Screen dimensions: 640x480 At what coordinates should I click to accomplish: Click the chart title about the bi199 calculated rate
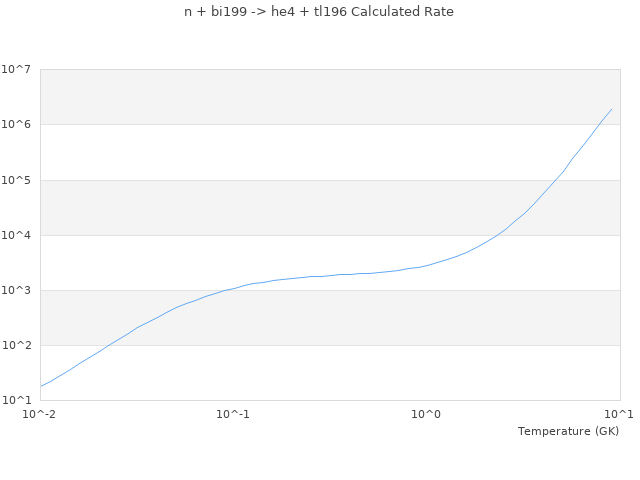pyautogui.click(x=319, y=12)
